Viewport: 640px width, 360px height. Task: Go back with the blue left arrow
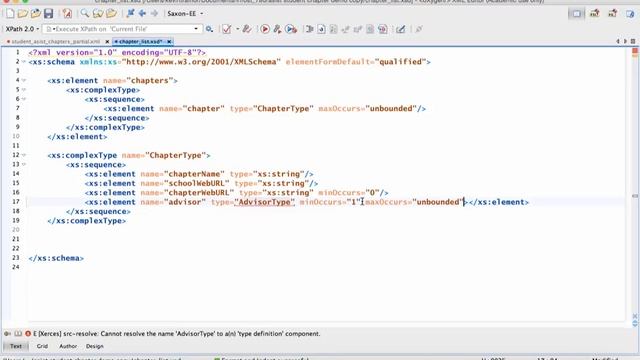click(x=142, y=13)
